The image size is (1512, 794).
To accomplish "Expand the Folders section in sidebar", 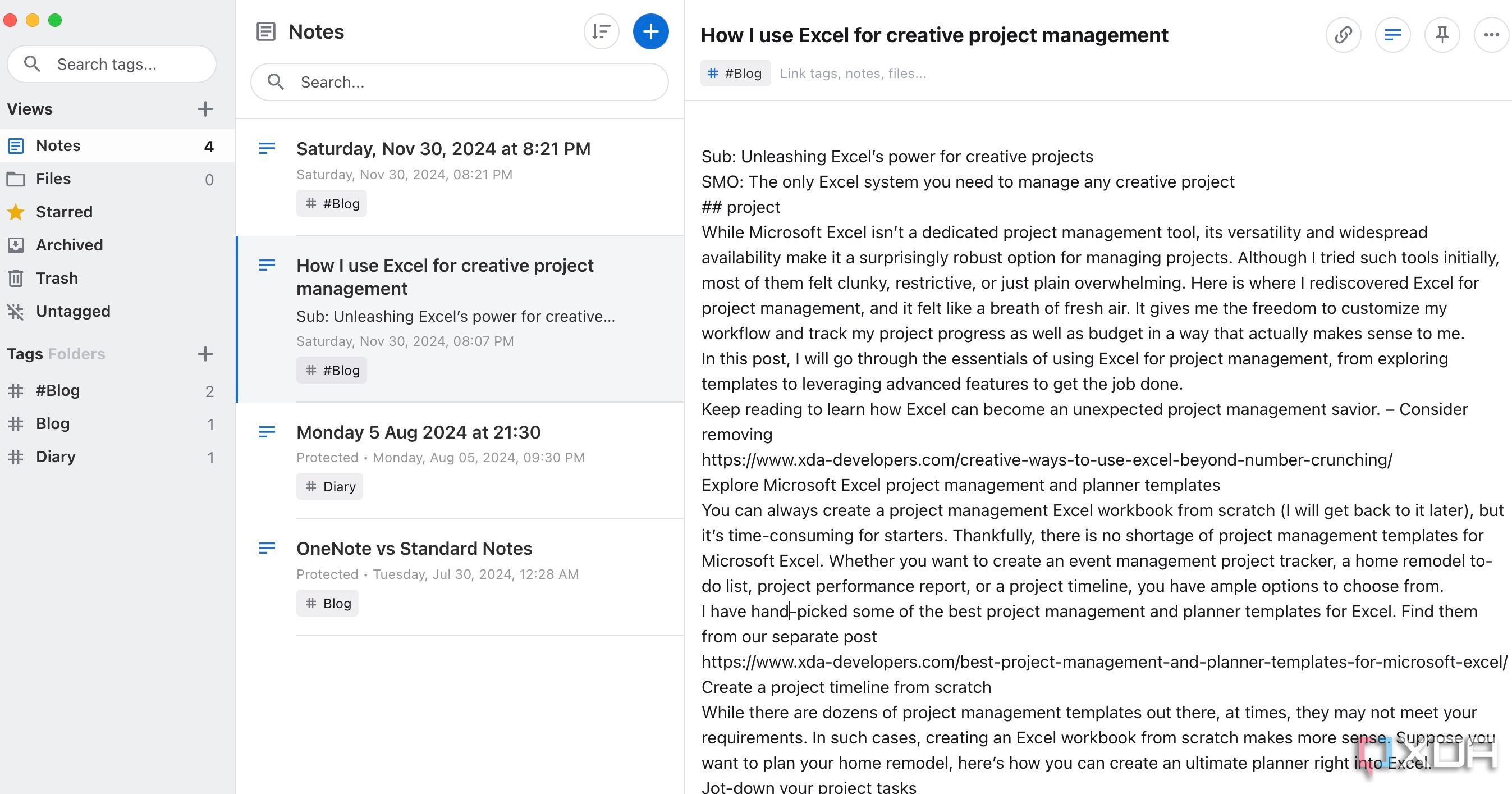I will [77, 353].
